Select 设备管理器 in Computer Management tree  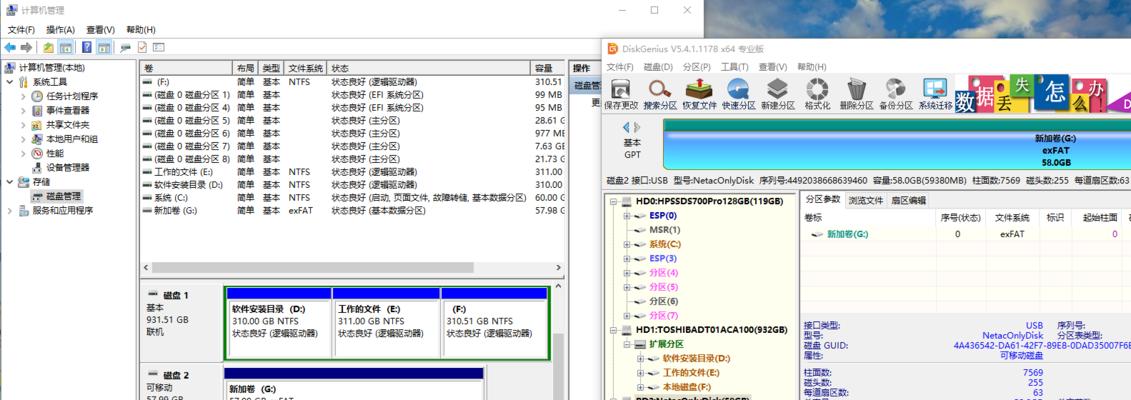[x=68, y=167]
